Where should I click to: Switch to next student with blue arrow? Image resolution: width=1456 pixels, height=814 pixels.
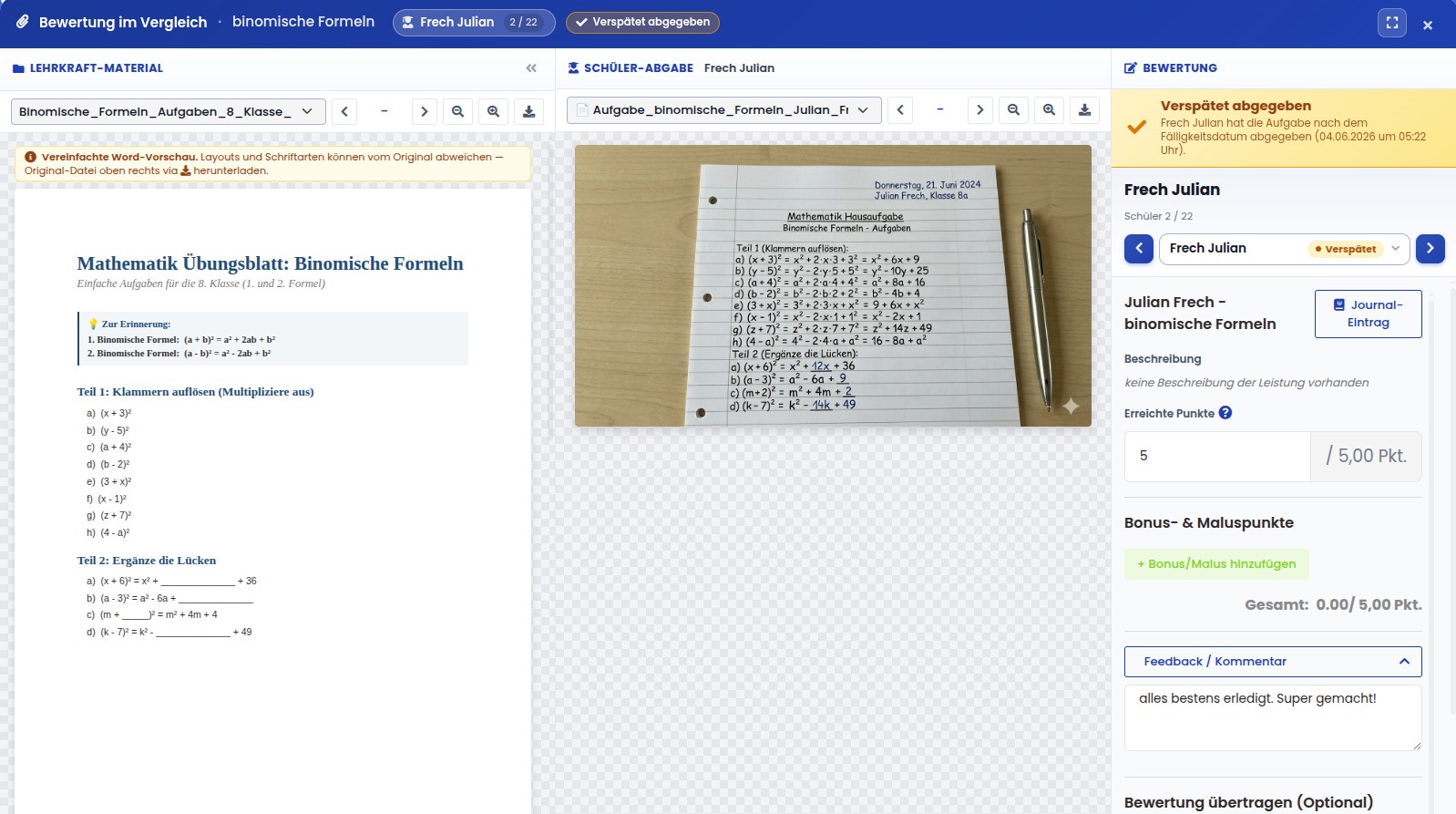[x=1430, y=249]
